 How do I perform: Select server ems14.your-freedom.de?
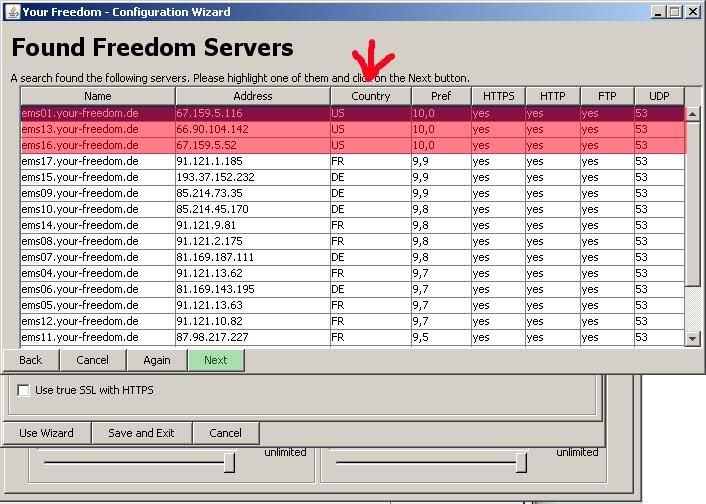[x=353, y=225]
